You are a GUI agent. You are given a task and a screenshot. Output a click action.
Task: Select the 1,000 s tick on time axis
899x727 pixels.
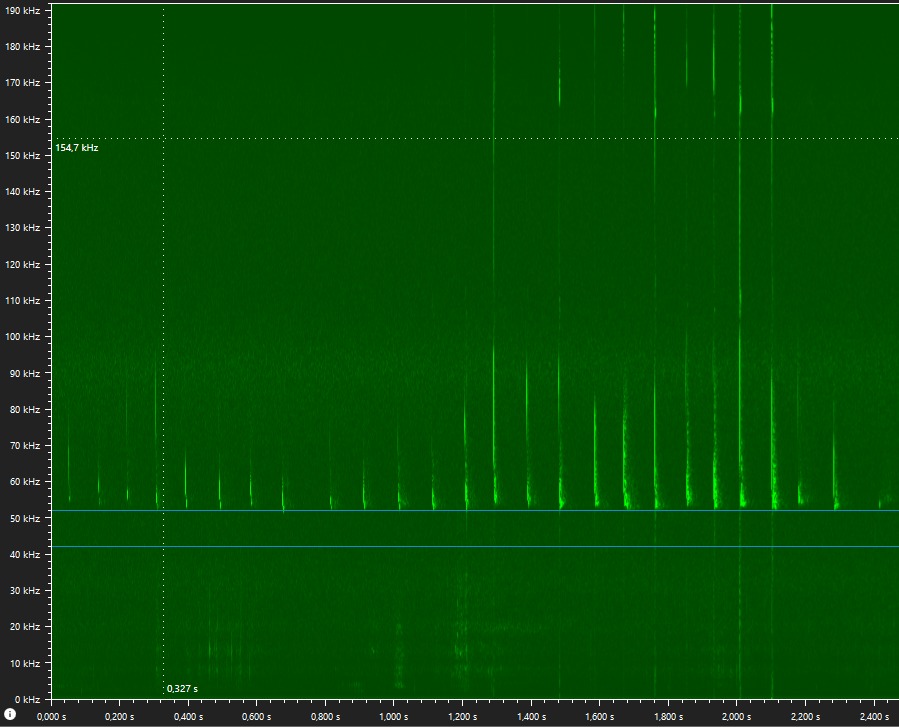[x=393, y=704]
